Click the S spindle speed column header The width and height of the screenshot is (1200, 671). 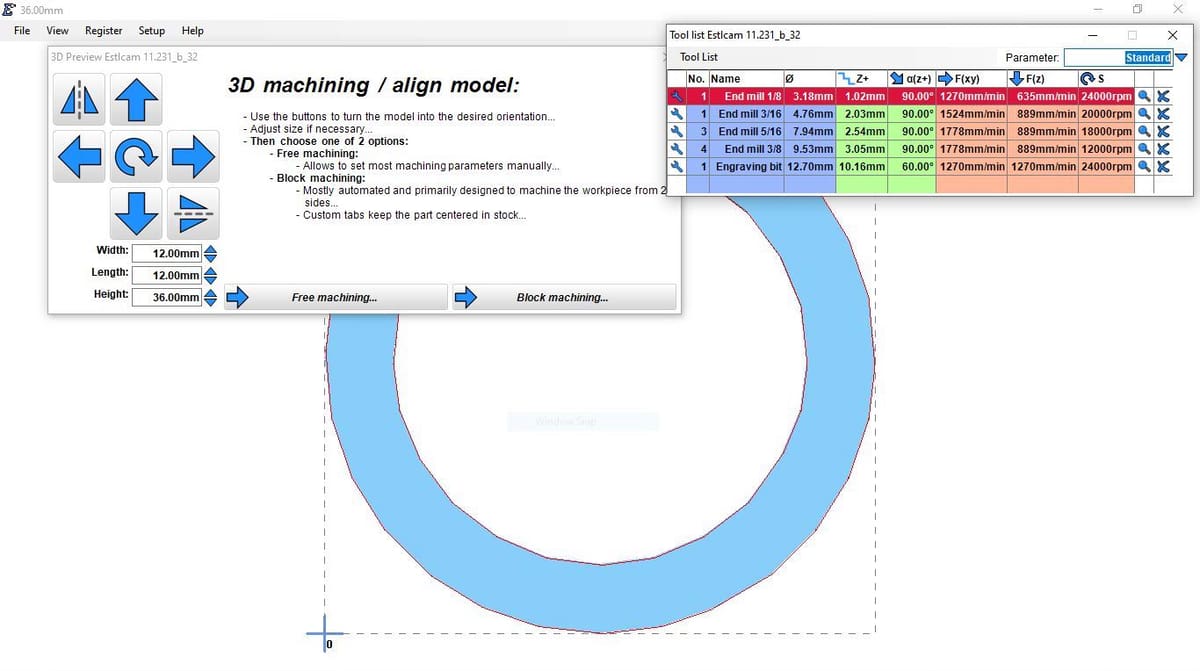coord(1107,79)
